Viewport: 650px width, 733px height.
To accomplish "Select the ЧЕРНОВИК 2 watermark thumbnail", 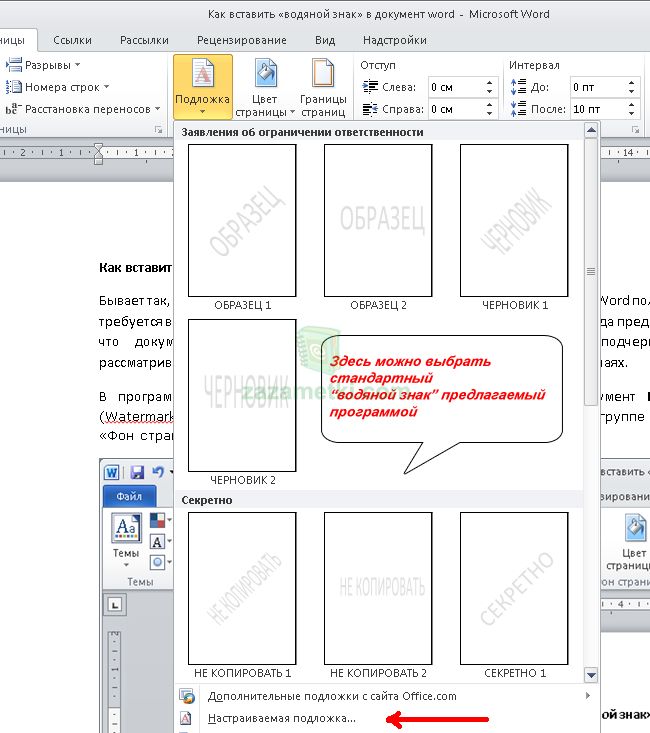I will (x=242, y=395).
